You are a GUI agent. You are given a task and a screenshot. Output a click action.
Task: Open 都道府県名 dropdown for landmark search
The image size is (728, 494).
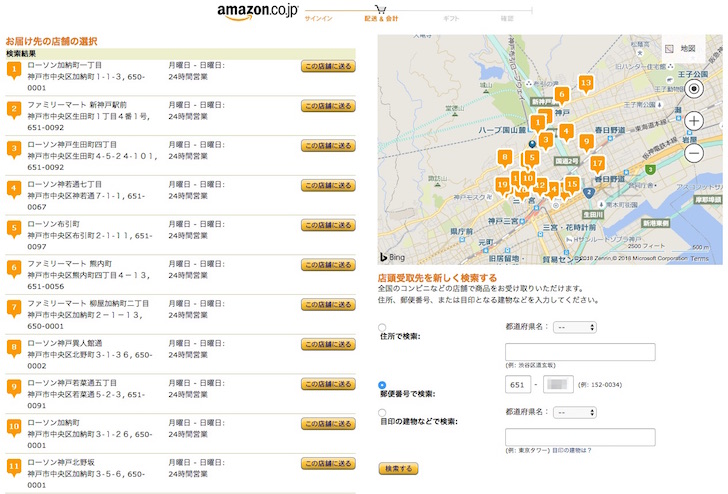click(575, 412)
